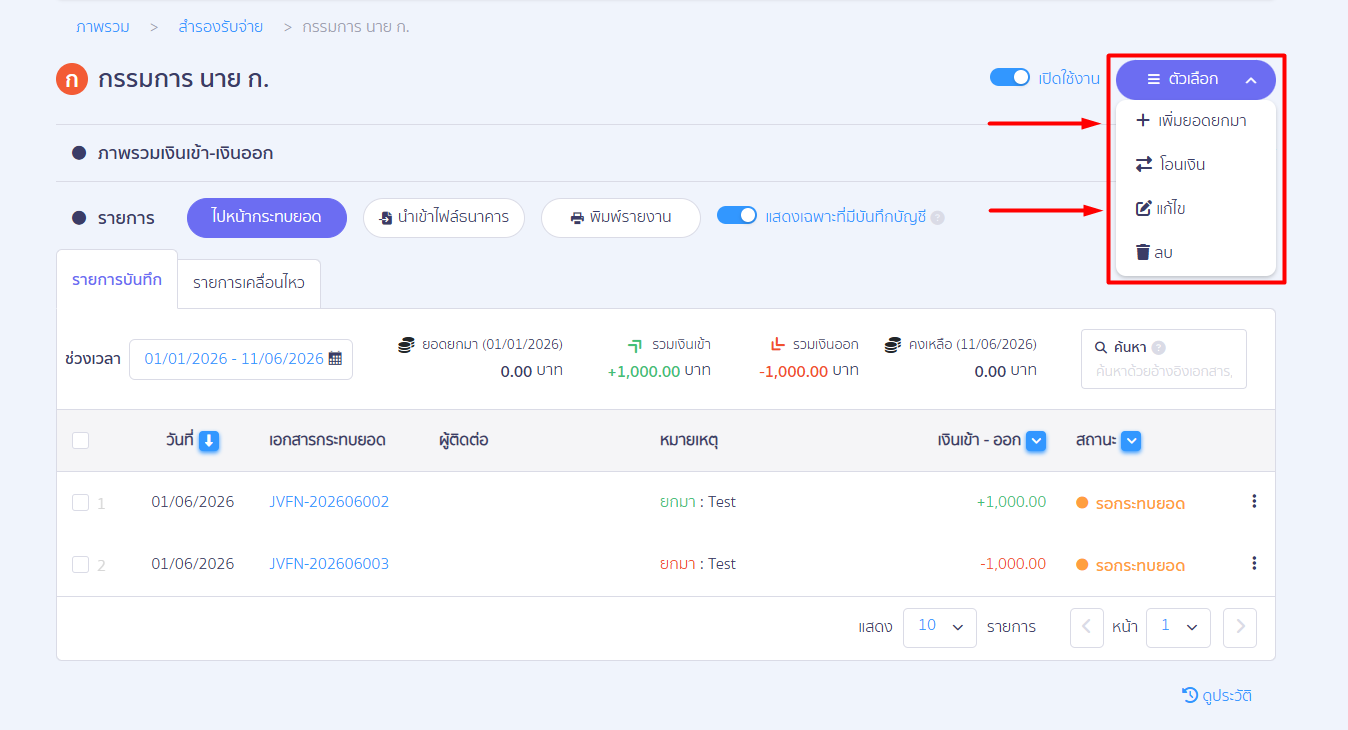
Task: Check the row 2 checkbox
Action: 81,564
